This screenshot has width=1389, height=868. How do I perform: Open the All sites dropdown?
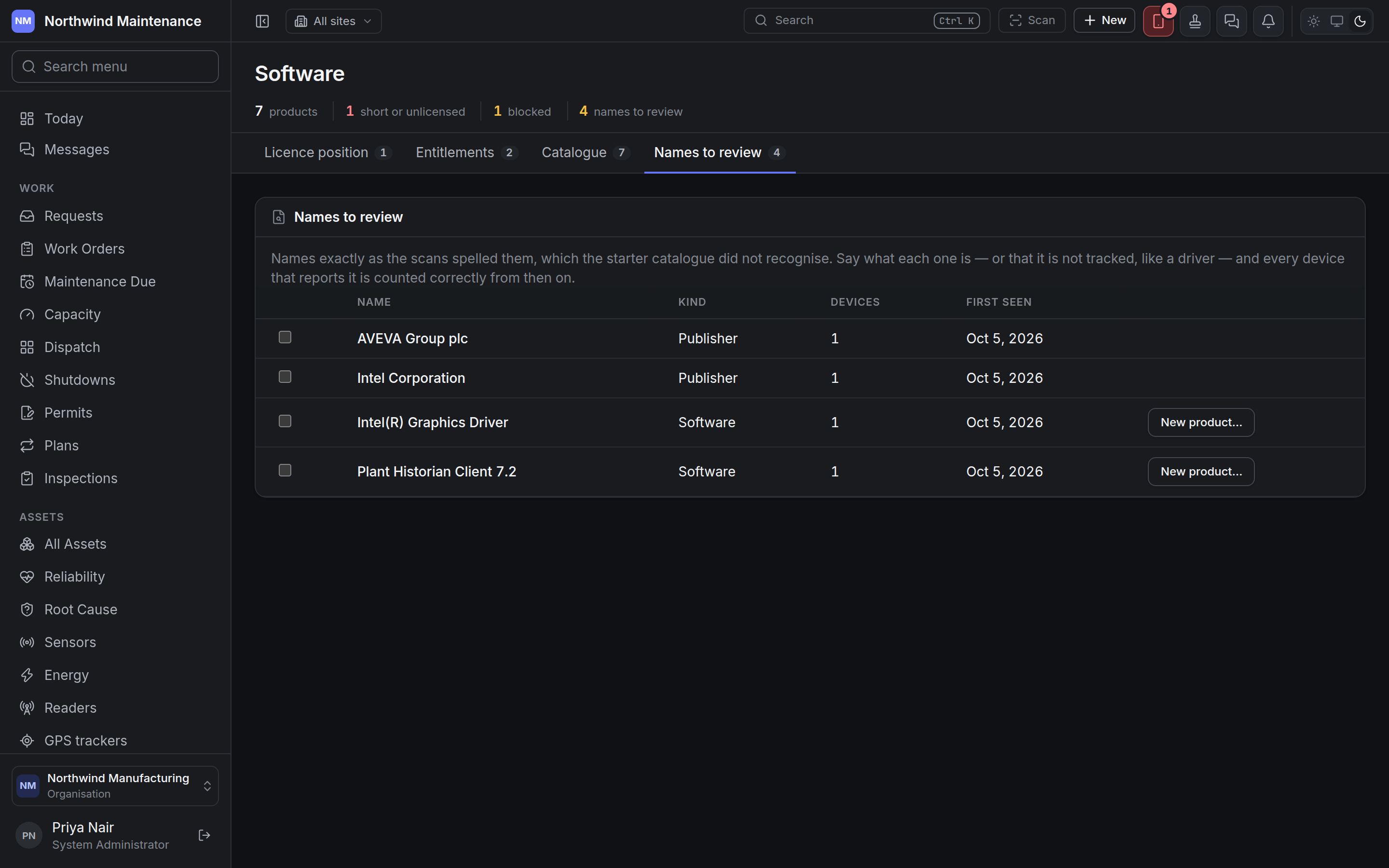[333, 21]
